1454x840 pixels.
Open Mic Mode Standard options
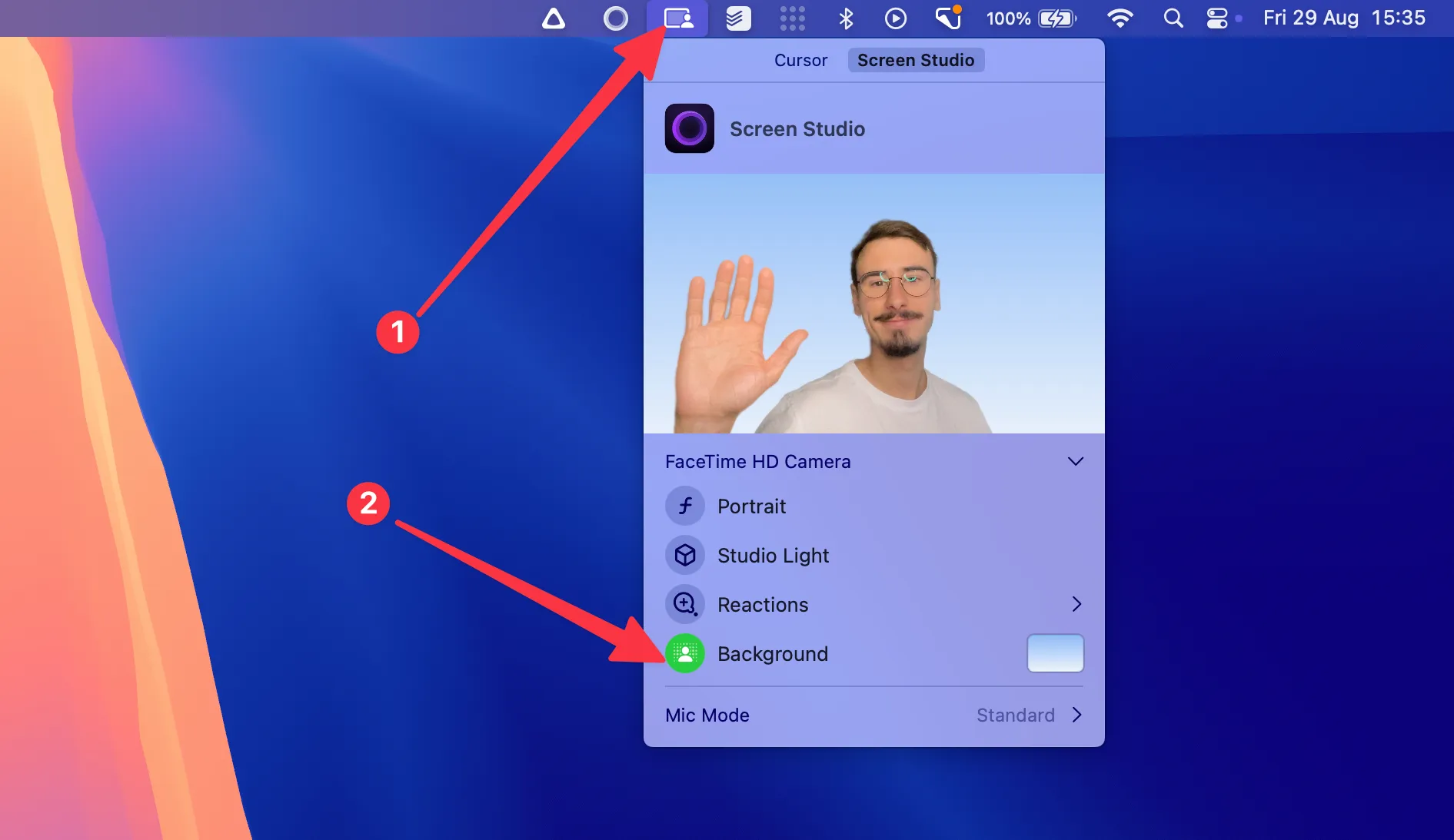coord(1029,715)
